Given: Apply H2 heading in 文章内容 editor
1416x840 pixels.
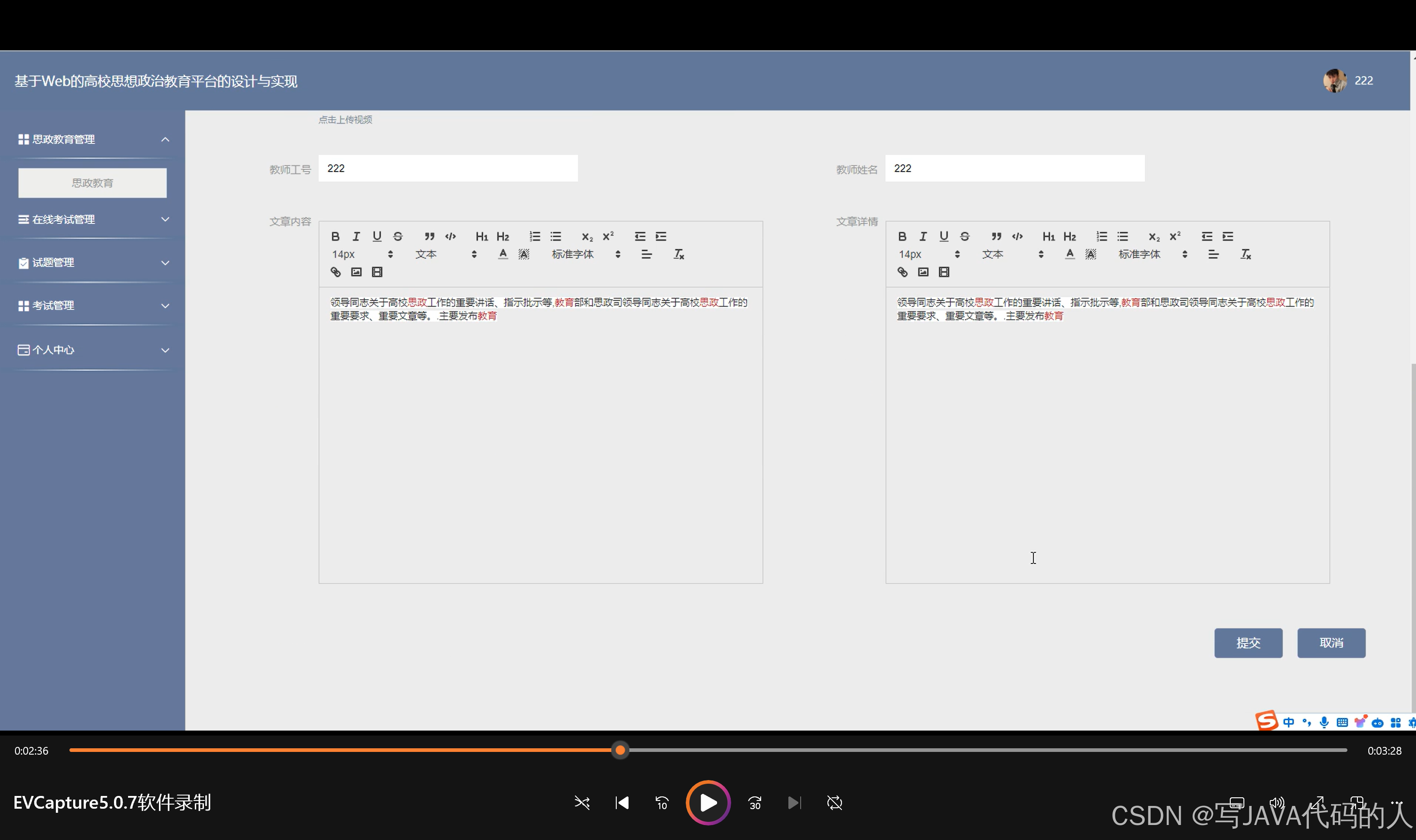Looking at the screenshot, I should pos(503,237).
